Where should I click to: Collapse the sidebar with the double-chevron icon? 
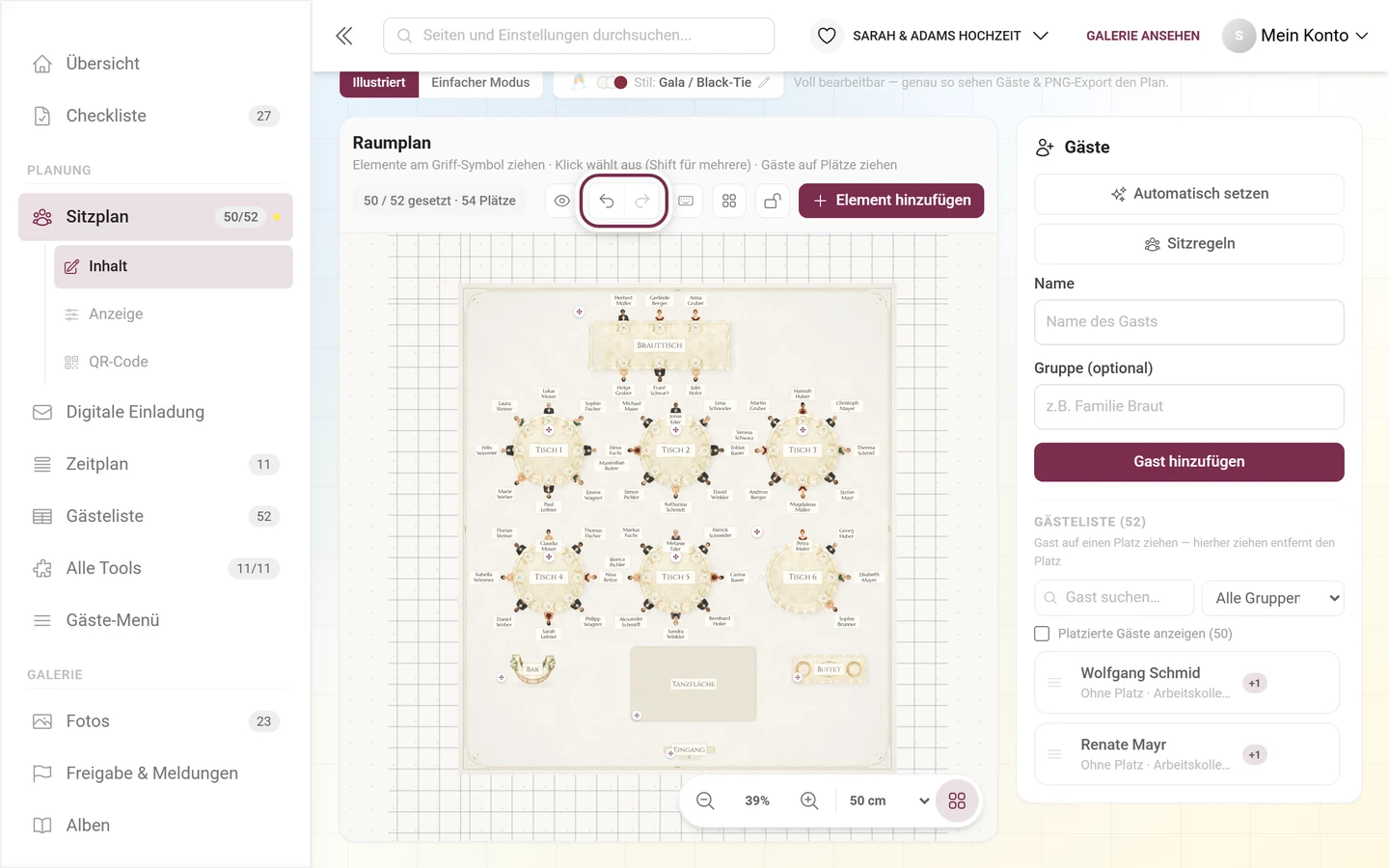[x=344, y=36]
